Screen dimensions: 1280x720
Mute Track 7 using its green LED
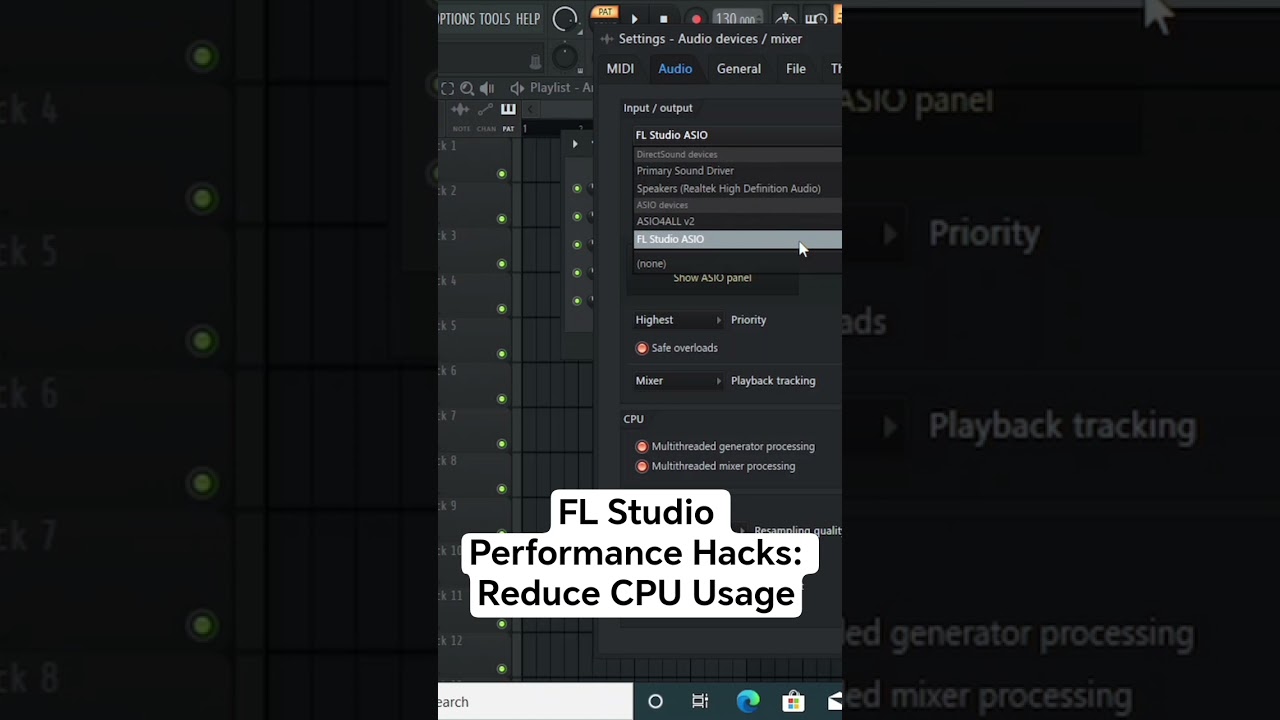coord(502,444)
